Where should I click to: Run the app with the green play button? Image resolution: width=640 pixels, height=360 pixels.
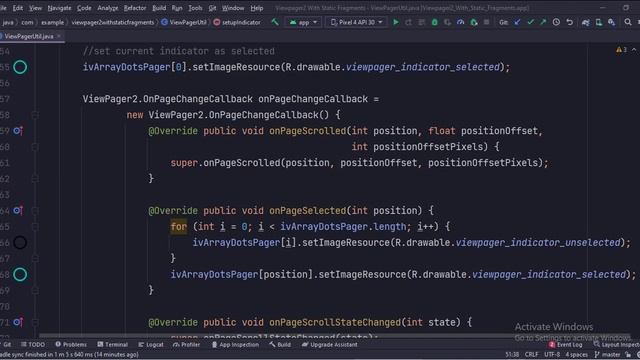pyautogui.click(x=396, y=22)
